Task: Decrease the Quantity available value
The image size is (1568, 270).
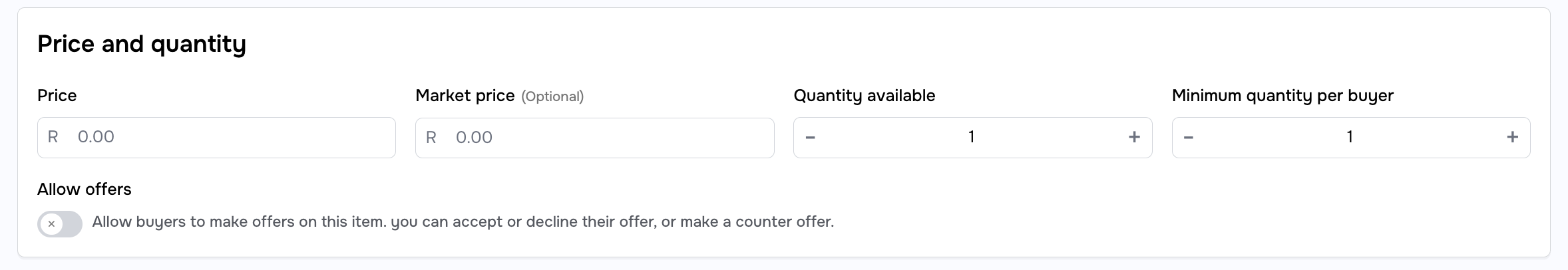Action: pyautogui.click(x=810, y=138)
